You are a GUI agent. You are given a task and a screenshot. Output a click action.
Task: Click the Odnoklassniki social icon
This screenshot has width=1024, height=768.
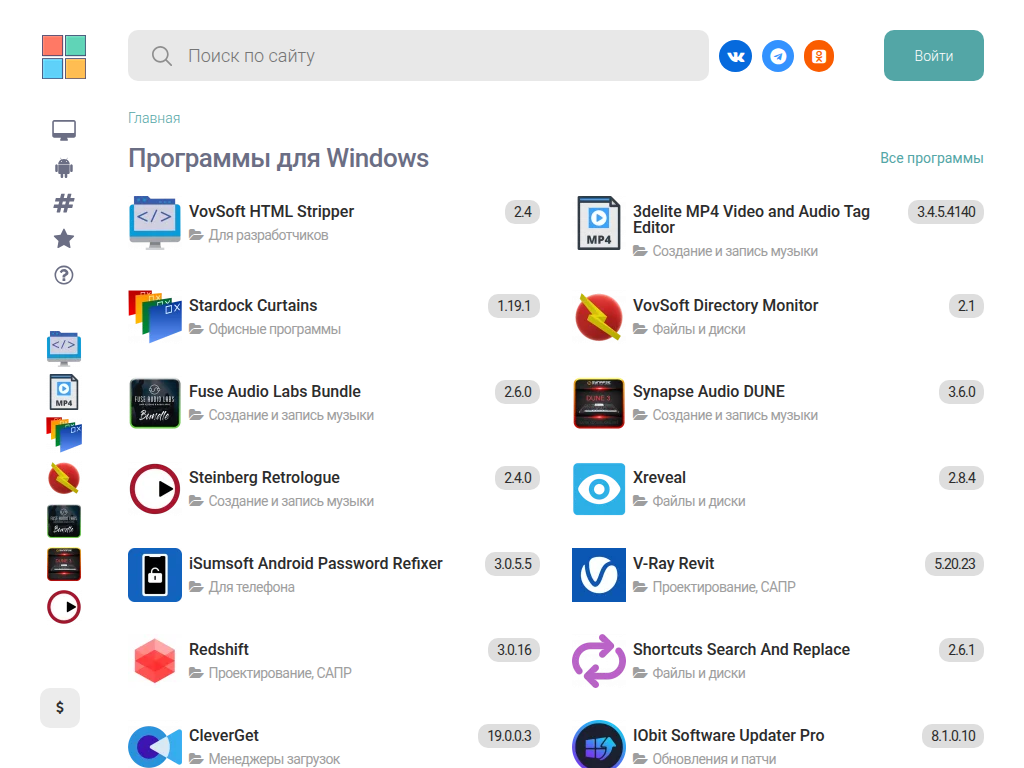(x=819, y=56)
